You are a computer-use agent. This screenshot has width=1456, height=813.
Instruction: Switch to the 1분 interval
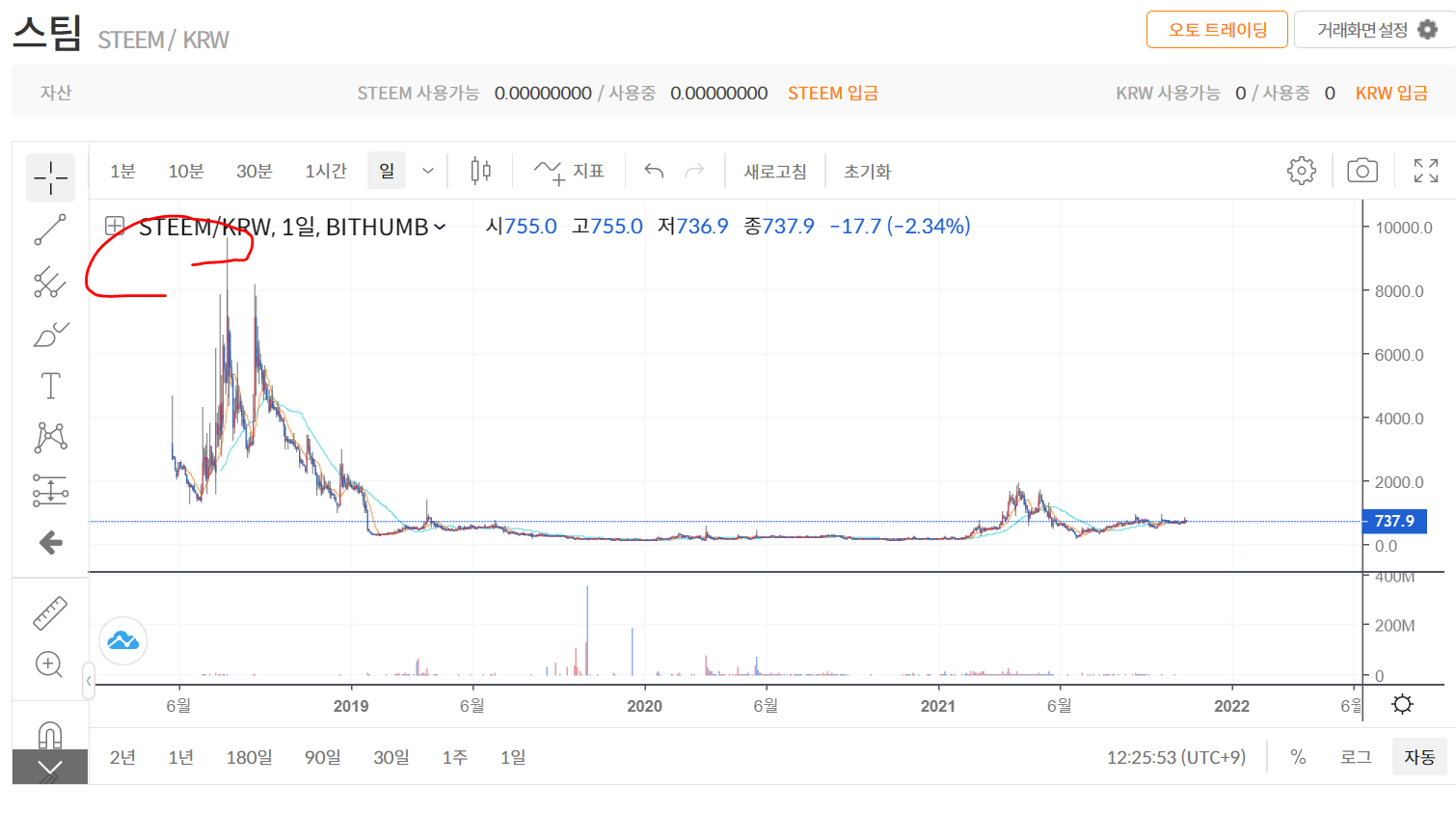[122, 172]
